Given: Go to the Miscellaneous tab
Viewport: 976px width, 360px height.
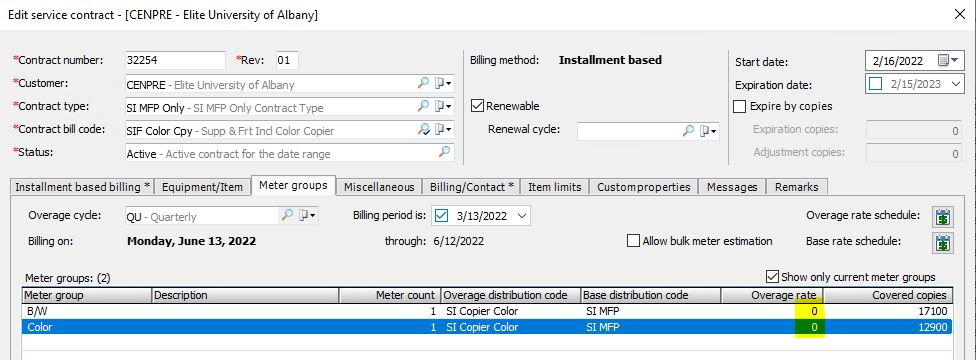Looking at the screenshot, I should pyautogui.click(x=378, y=187).
